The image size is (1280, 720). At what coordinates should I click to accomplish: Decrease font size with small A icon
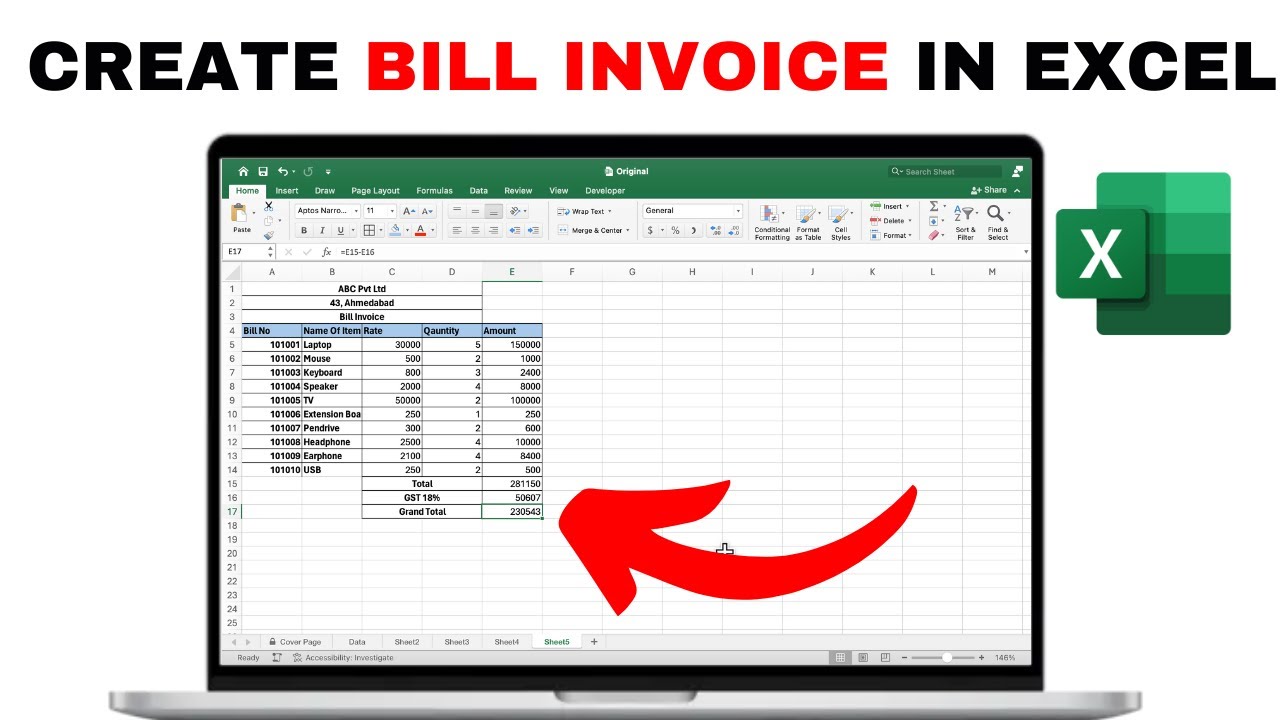427,211
